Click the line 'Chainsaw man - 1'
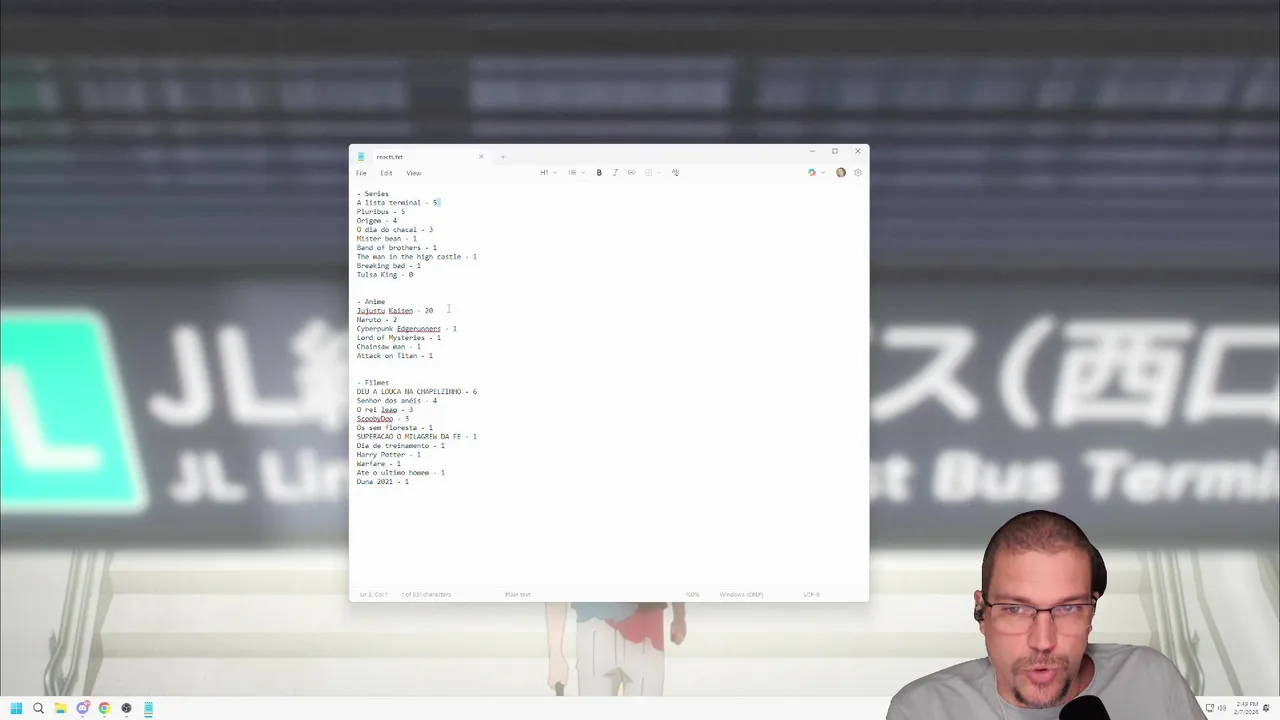1280x720 pixels. 389,347
